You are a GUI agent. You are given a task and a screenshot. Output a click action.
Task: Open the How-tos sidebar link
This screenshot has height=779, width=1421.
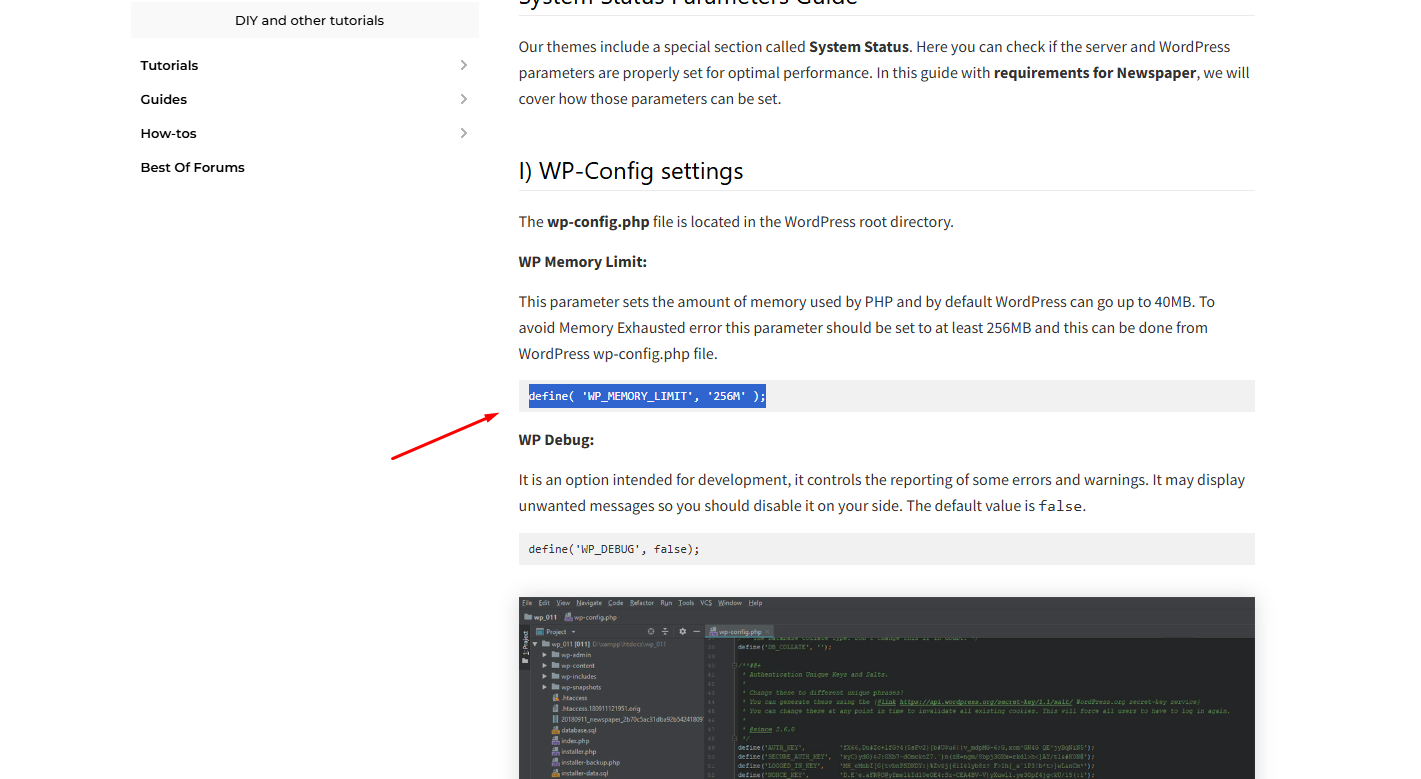(x=168, y=133)
